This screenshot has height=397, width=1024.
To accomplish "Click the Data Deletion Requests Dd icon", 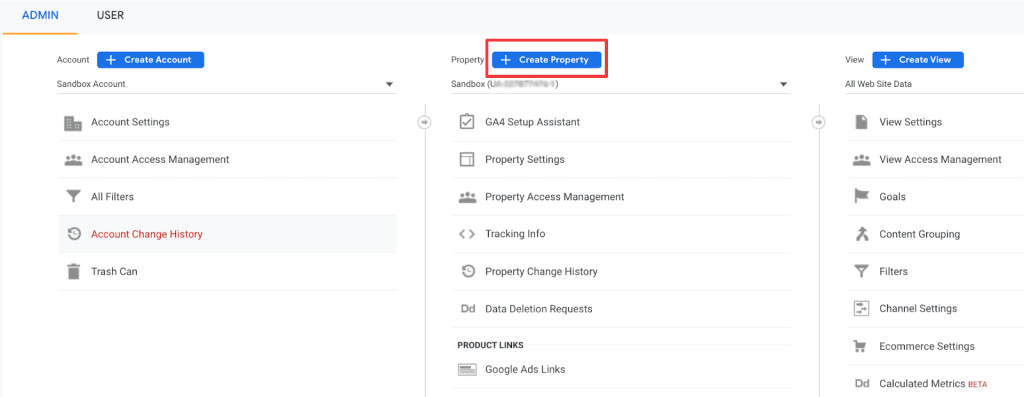I will (x=468, y=309).
